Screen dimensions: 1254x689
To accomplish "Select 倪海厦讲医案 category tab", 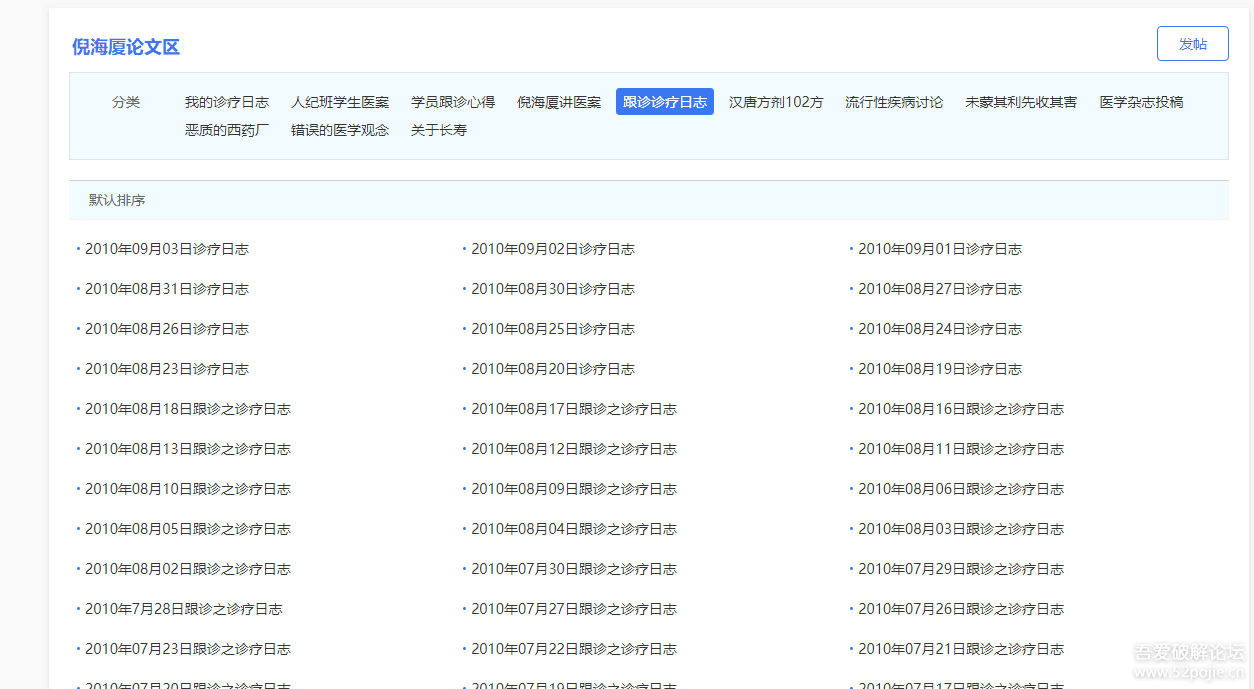I will point(559,102).
